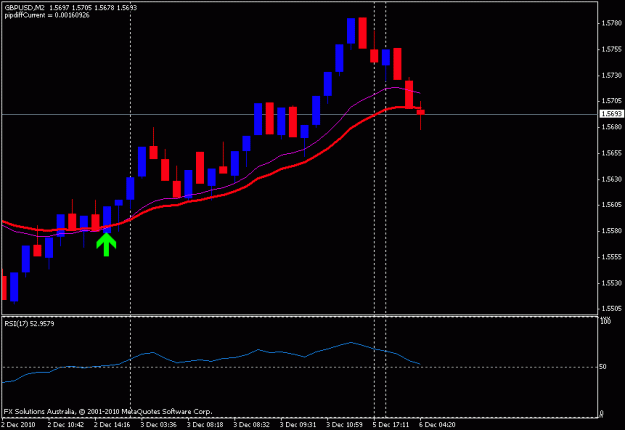Click the 3 Dec 08:18 time label
The height and width of the screenshot is (430, 625).
pos(205,425)
